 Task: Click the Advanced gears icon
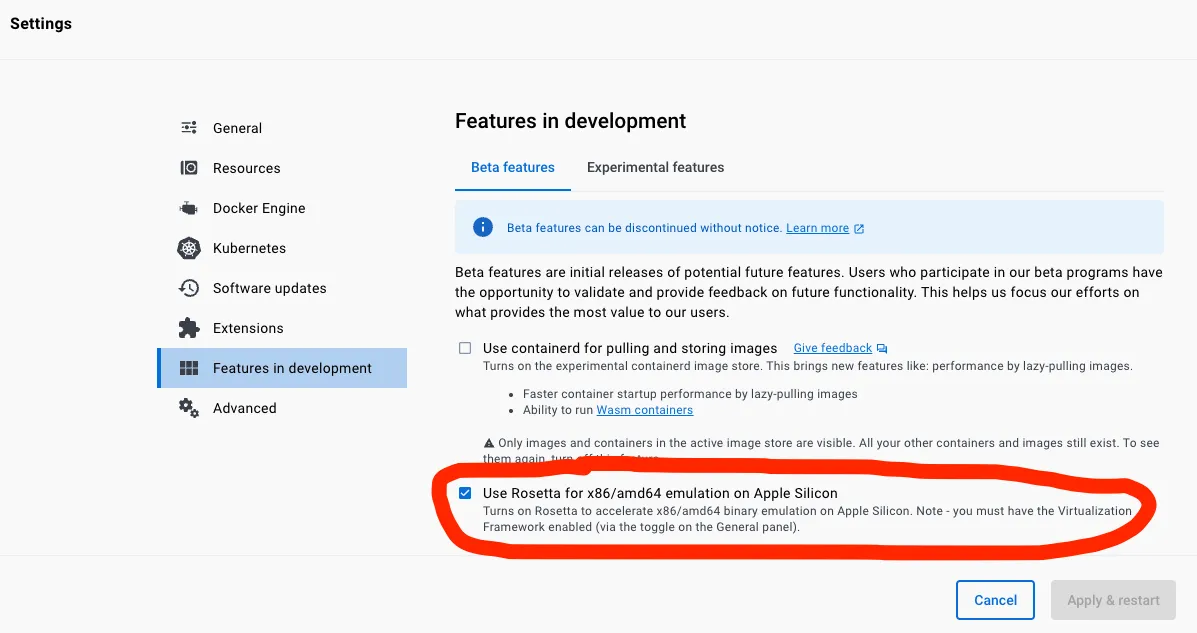click(x=189, y=408)
